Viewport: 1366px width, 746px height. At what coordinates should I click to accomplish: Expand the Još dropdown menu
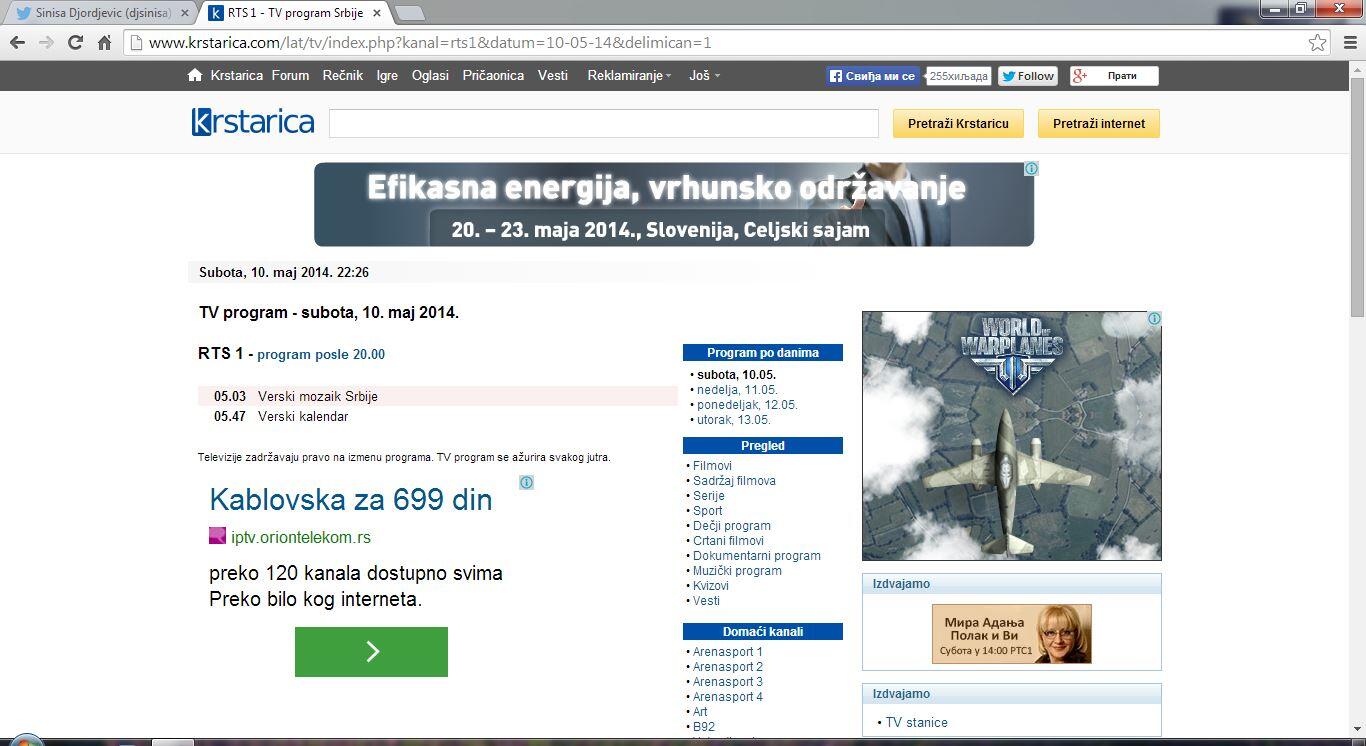704,75
